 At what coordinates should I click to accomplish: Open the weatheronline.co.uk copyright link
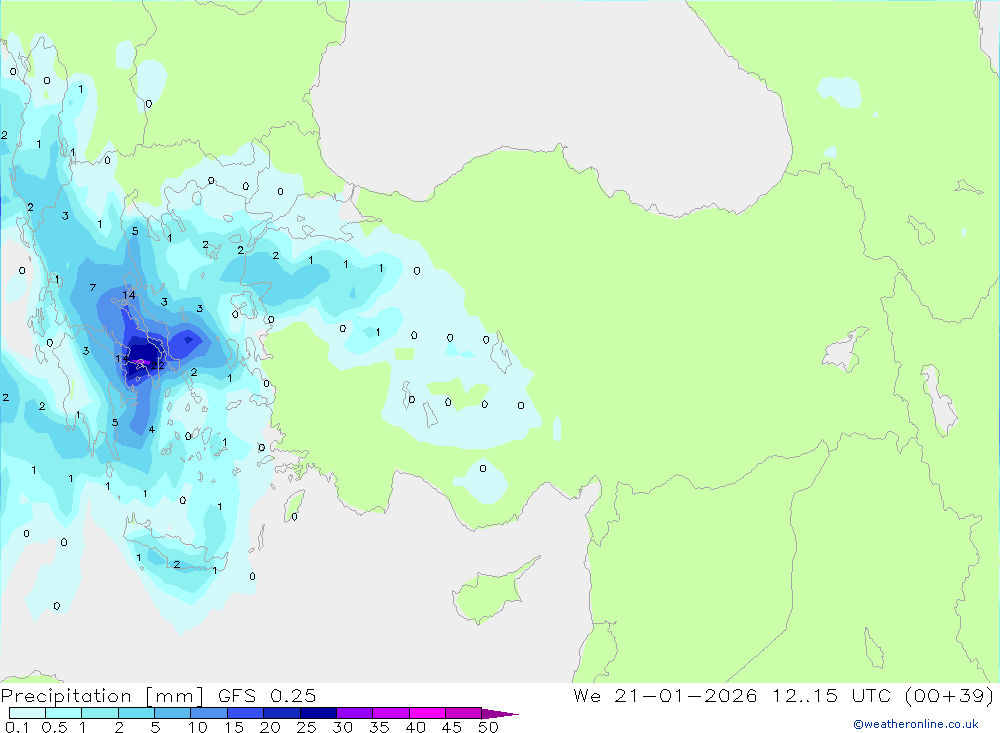pyautogui.click(x=916, y=724)
